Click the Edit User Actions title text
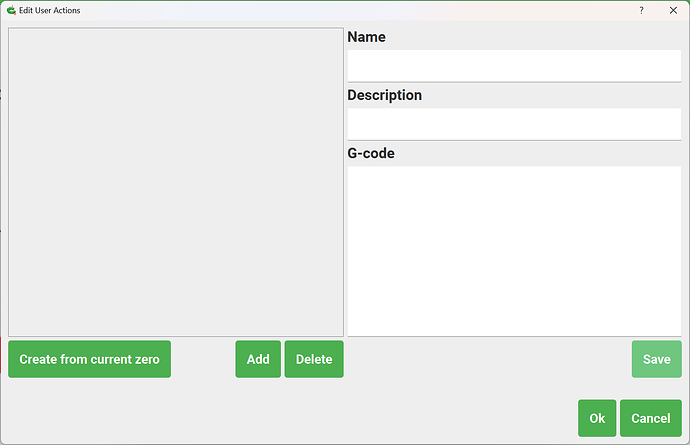 (x=50, y=10)
